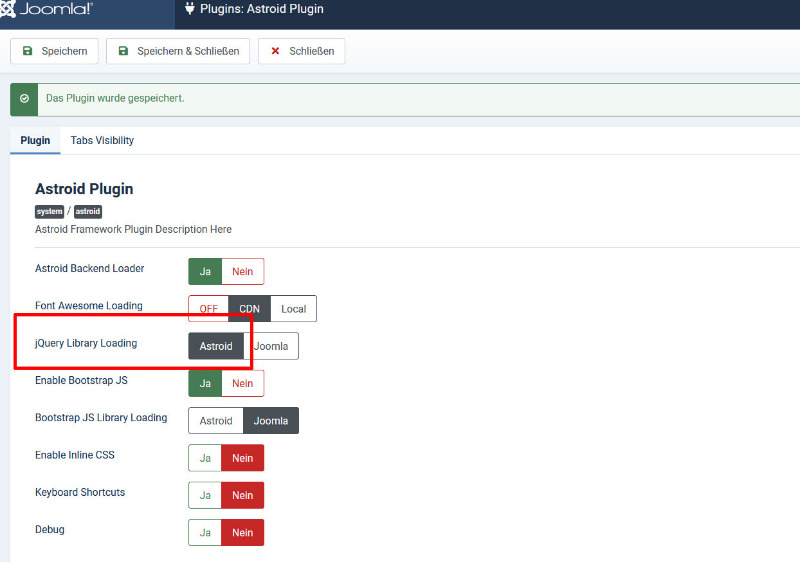This screenshot has width=800, height=562.
Task: Set Astroid Backend Loader to Ja
Action: [x=205, y=271]
